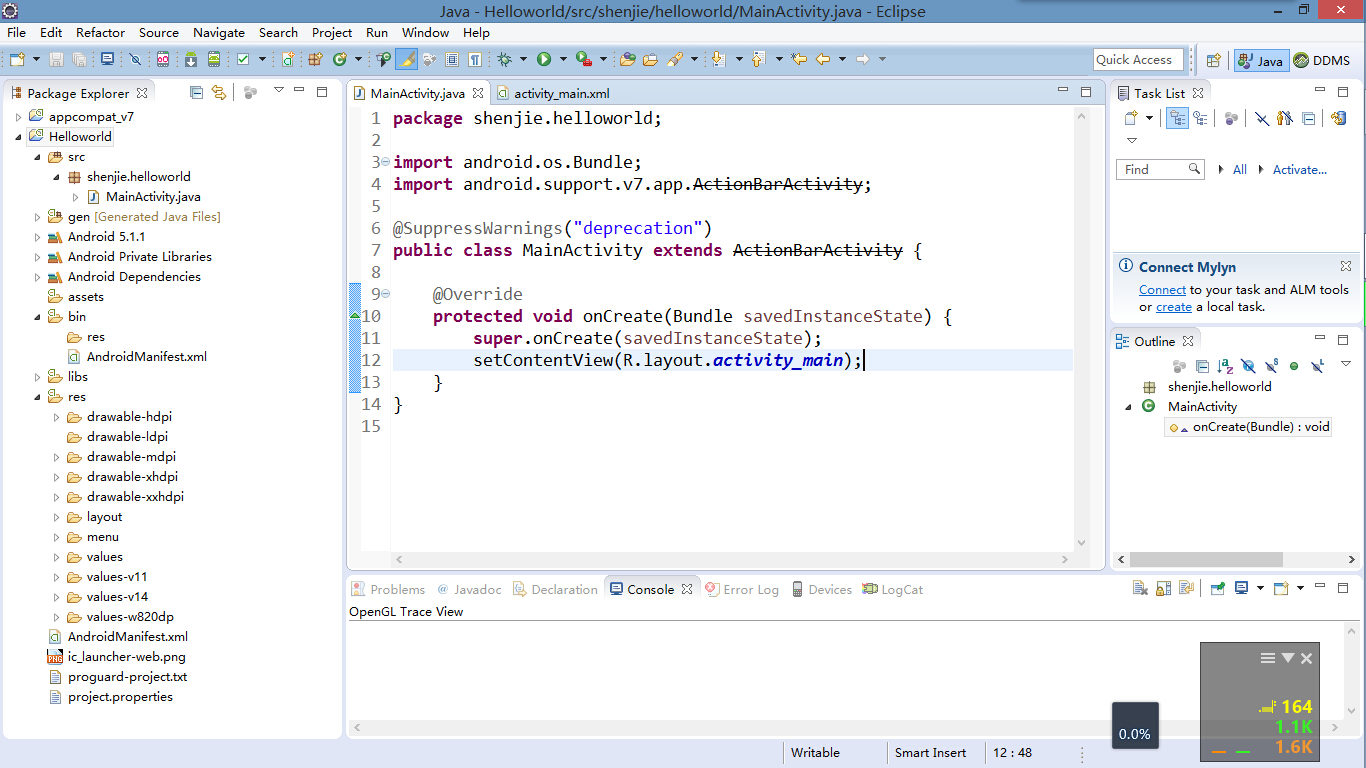Click the Debug bug icon in toolbar
1366x768 pixels.
tap(504, 59)
